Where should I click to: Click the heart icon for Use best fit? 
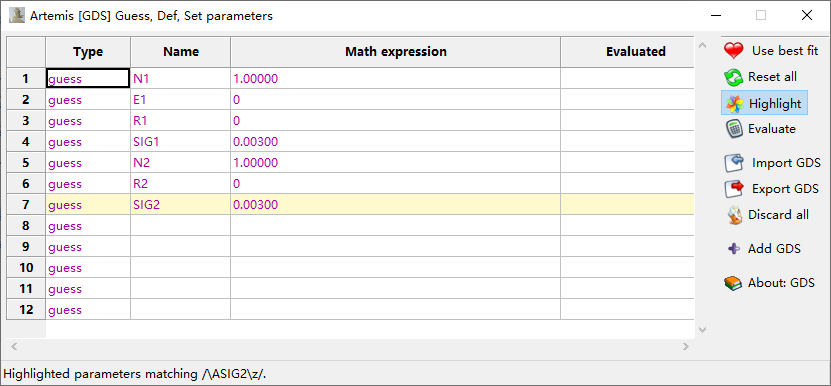(734, 51)
